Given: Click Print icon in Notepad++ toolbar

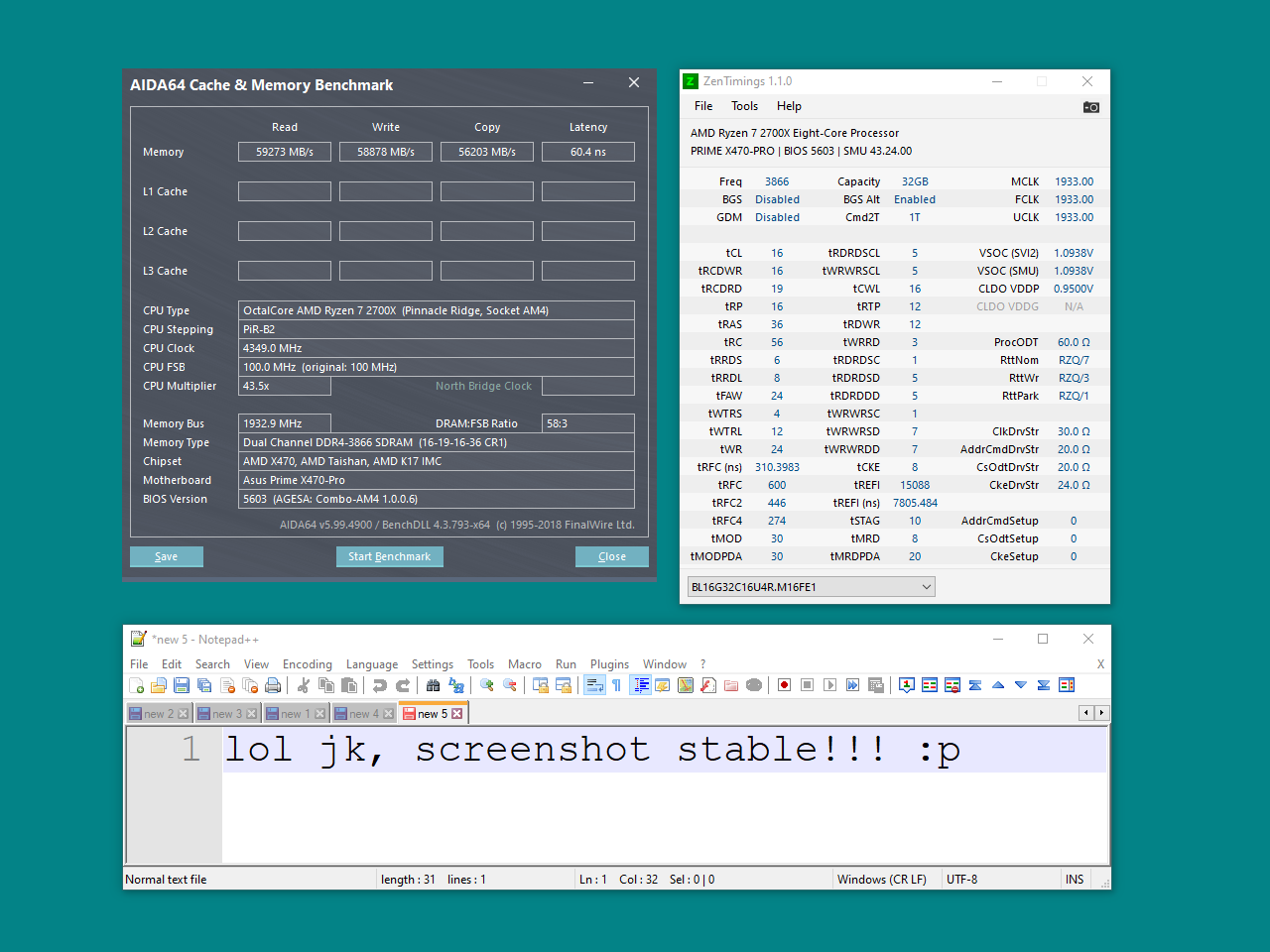Looking at the screenshot, I should point(273,685).
